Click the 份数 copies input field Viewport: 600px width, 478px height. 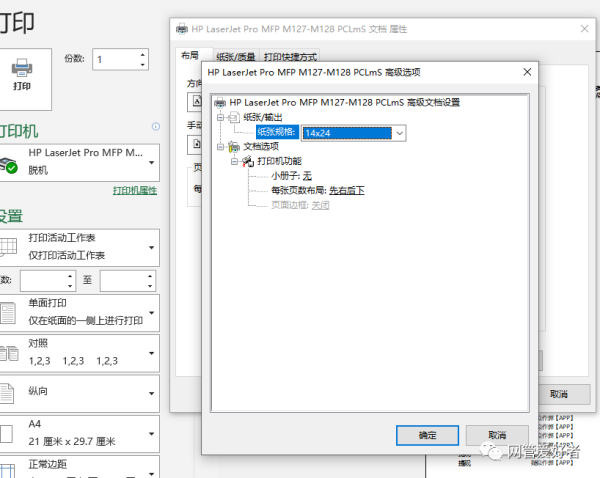tap(115, 59)
